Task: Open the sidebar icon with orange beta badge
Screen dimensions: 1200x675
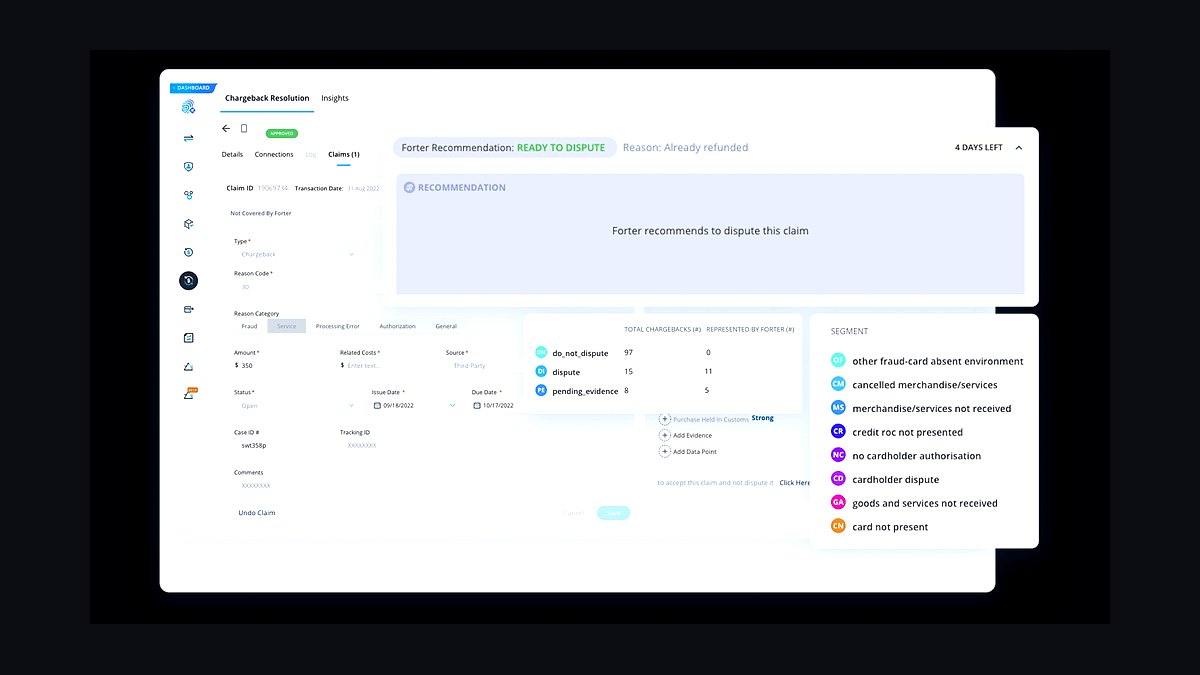Action: [x=188, y=394]
